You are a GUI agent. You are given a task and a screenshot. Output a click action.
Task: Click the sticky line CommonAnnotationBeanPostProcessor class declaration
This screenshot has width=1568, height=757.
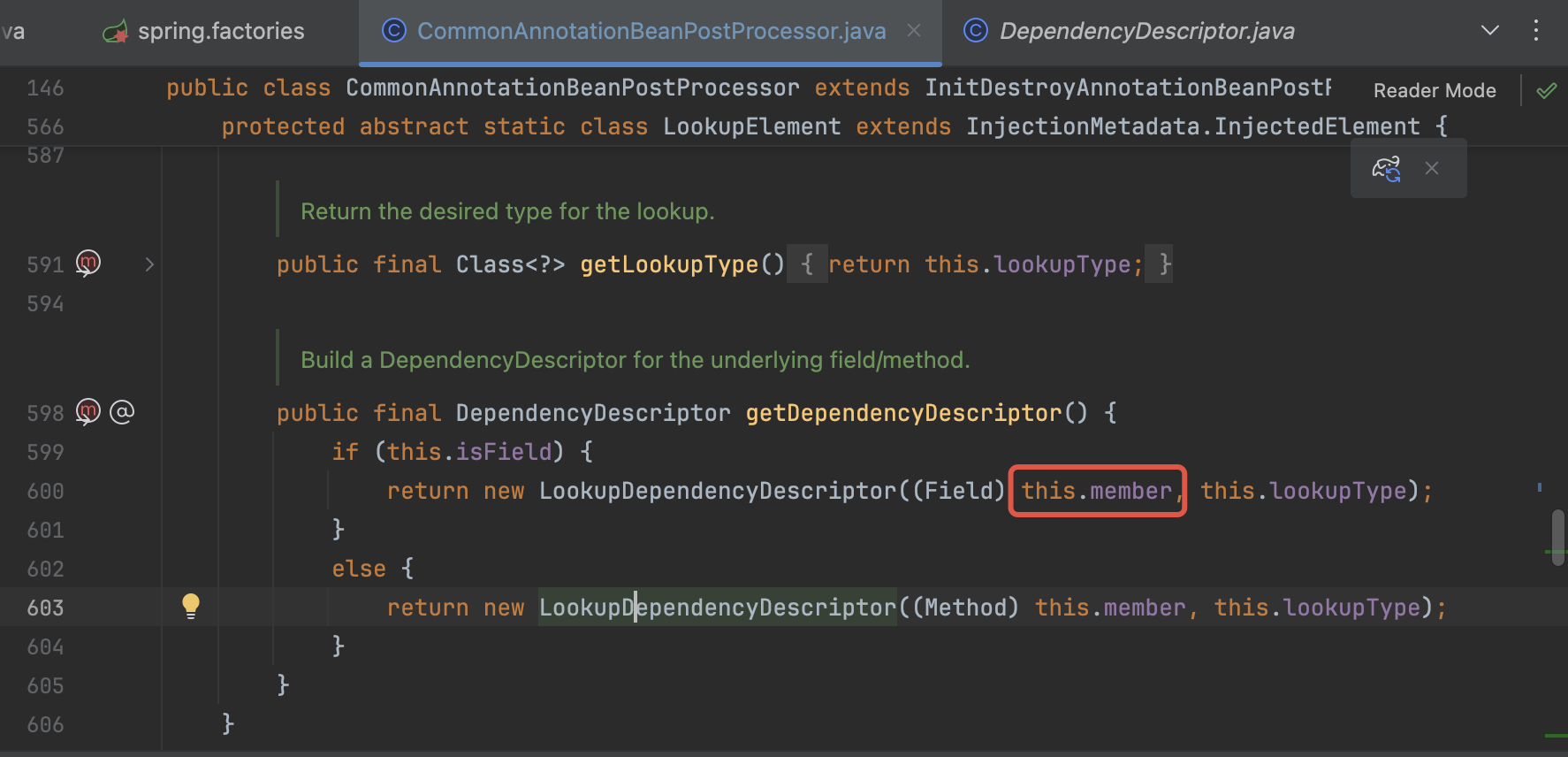pos(749,88)
